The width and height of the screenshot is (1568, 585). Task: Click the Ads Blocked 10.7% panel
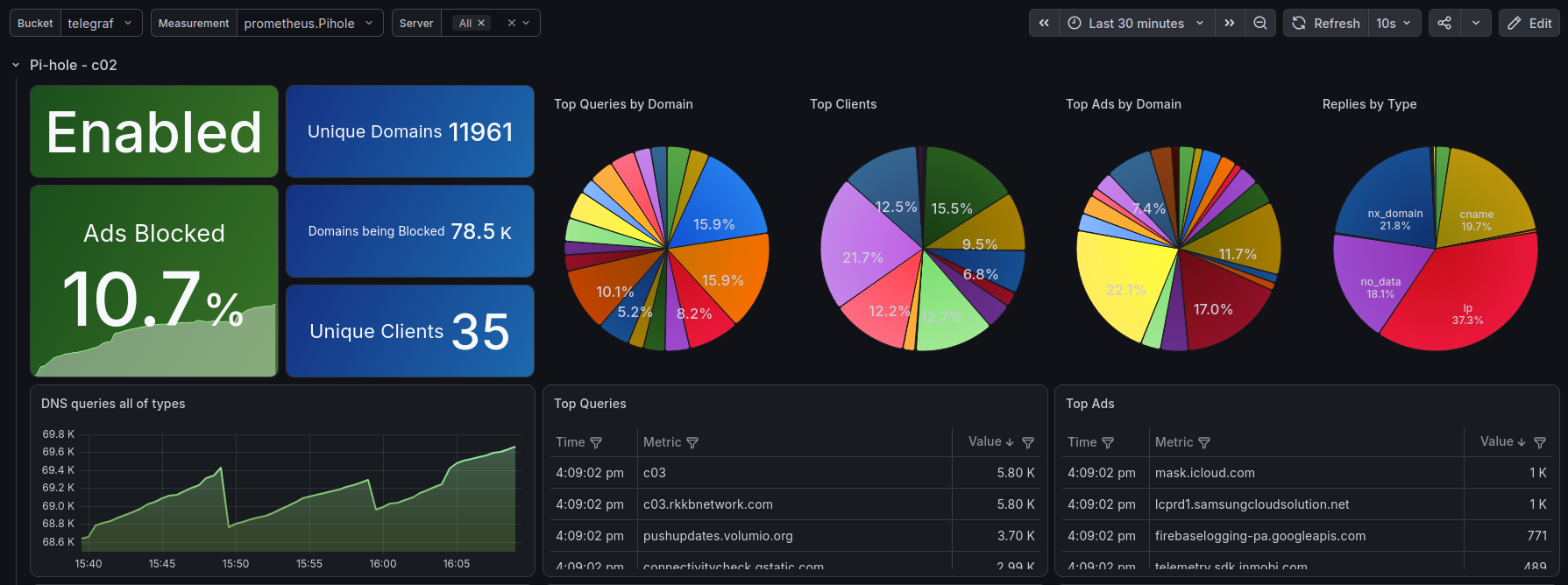(x=154, y=281)
